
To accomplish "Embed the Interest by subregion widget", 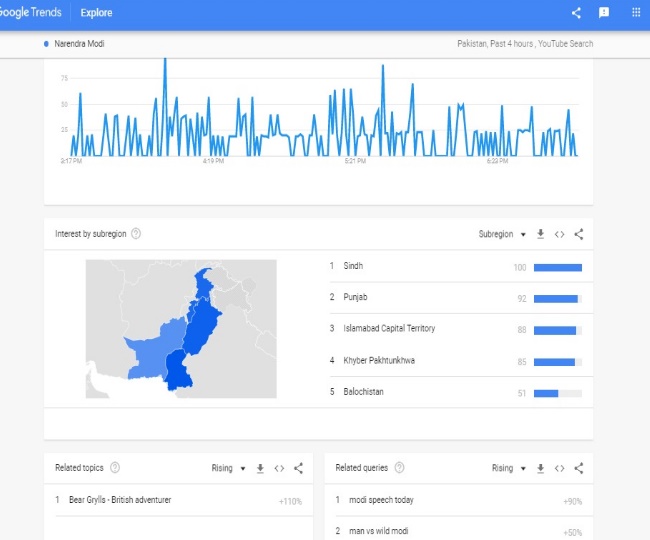I will (x=559, y=235).
